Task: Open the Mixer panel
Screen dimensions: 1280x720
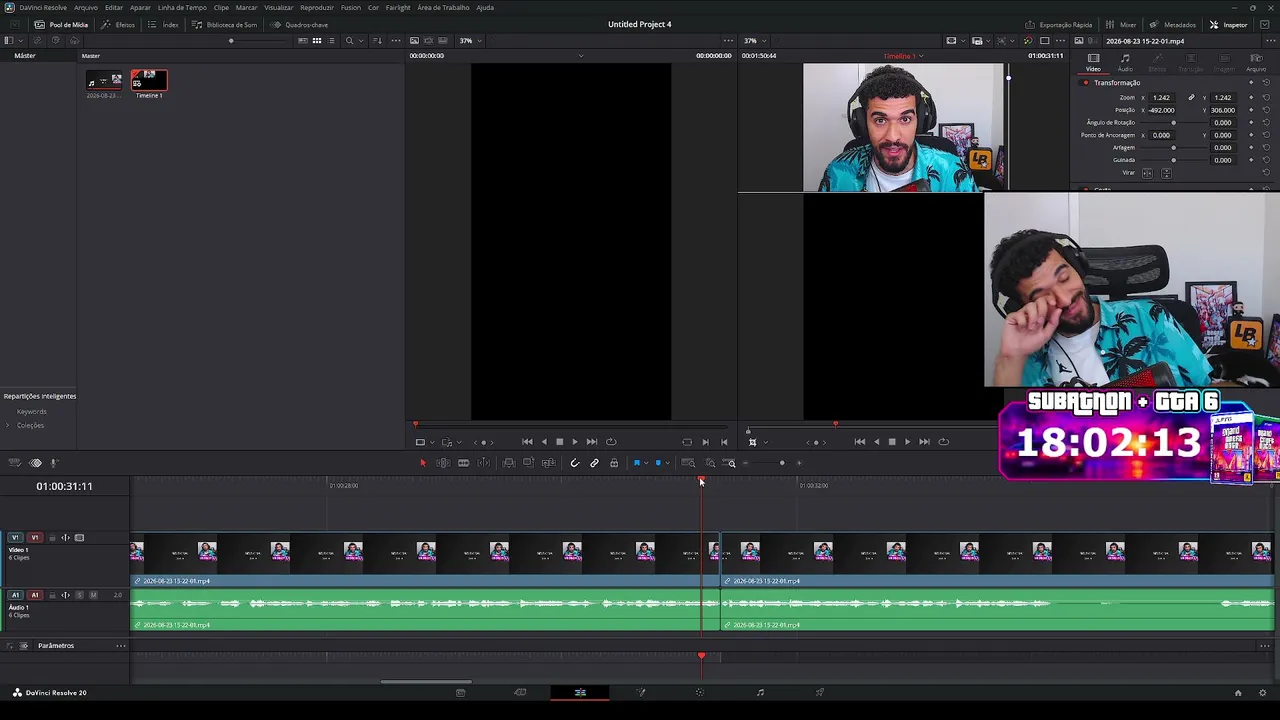Action: pos(1121,24)
